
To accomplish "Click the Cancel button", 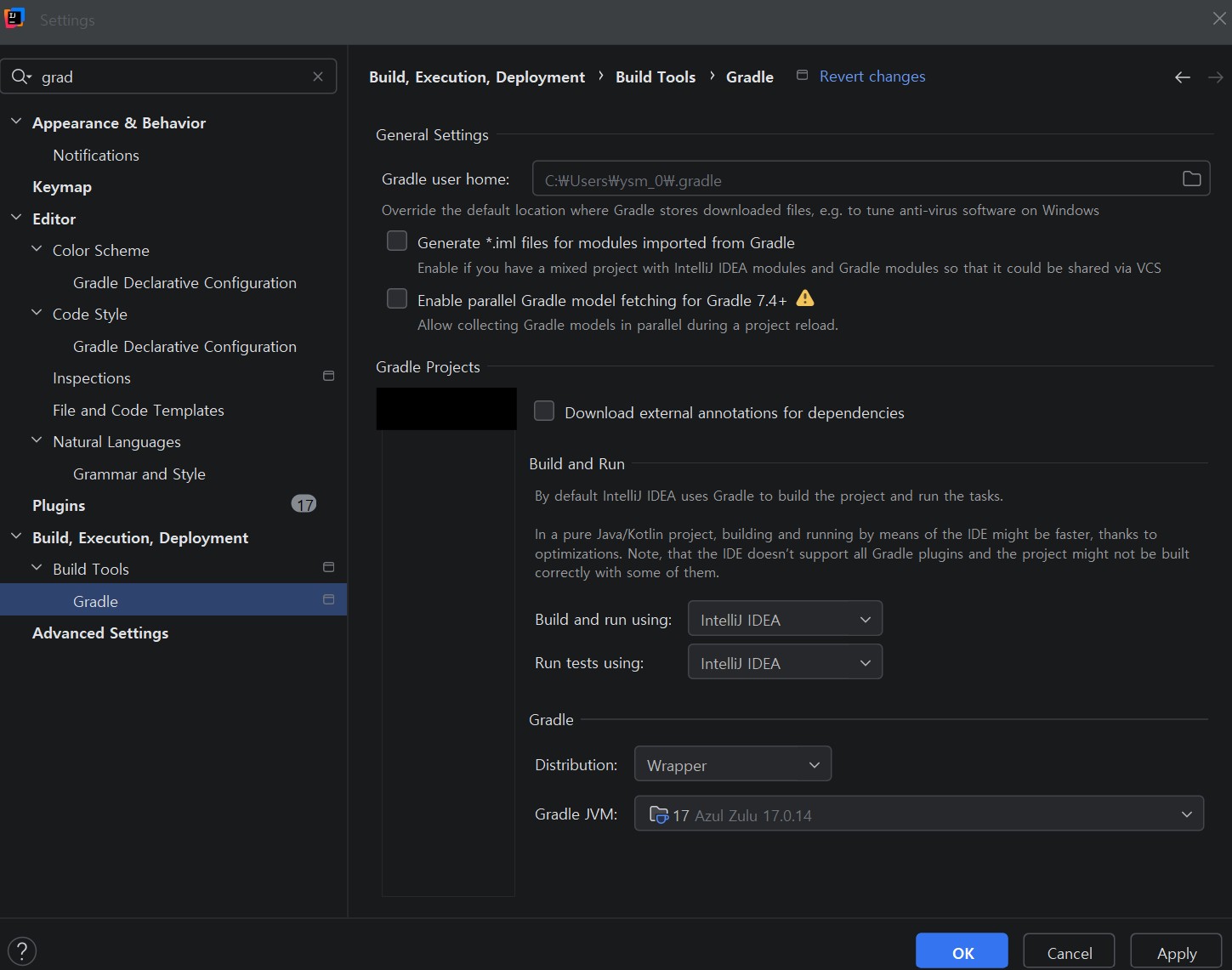I will 1070,952.
